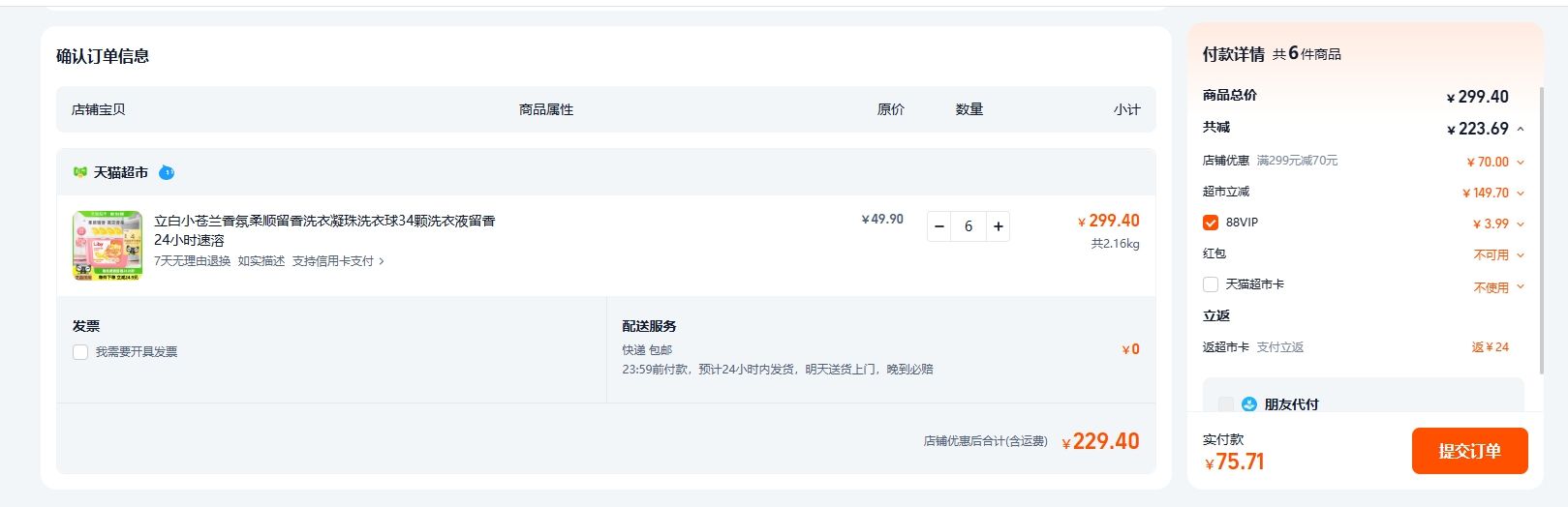Open the 立白小苍兰香氛 product title link
The width and height of the screenshot is (1568, 507).
click(x=324, y=230)
